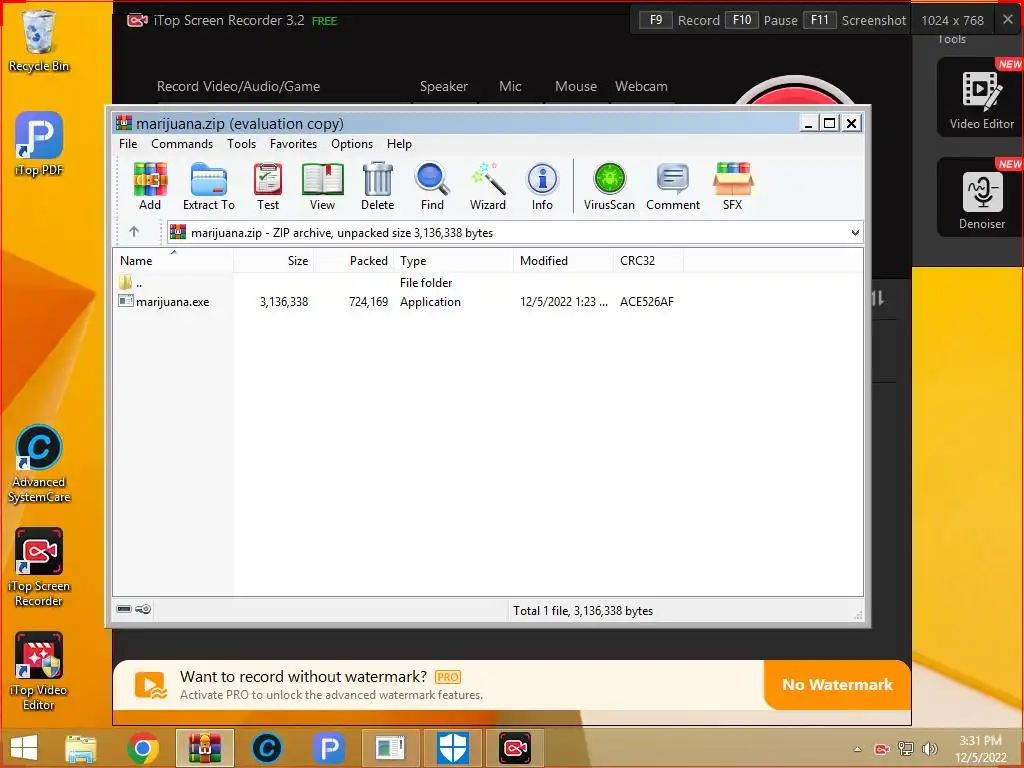Open the Denoiser tool in iTop
Viewport: 1024px width, 768px height.
pos(982,197)
